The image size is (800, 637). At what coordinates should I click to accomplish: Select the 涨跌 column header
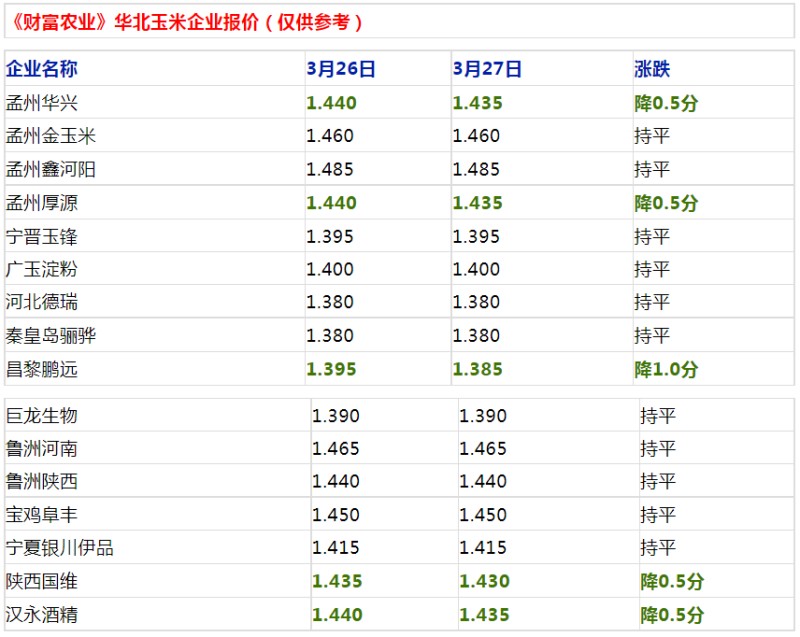652,69
